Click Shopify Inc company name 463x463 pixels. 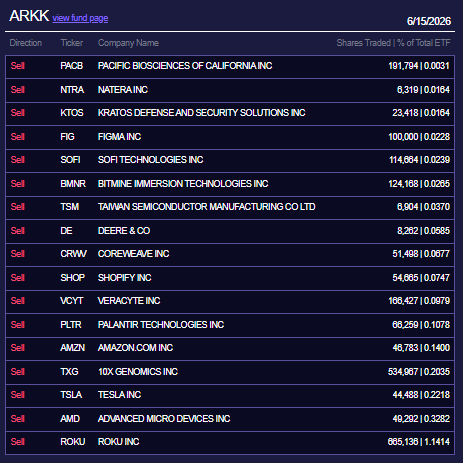pos(124,278)
